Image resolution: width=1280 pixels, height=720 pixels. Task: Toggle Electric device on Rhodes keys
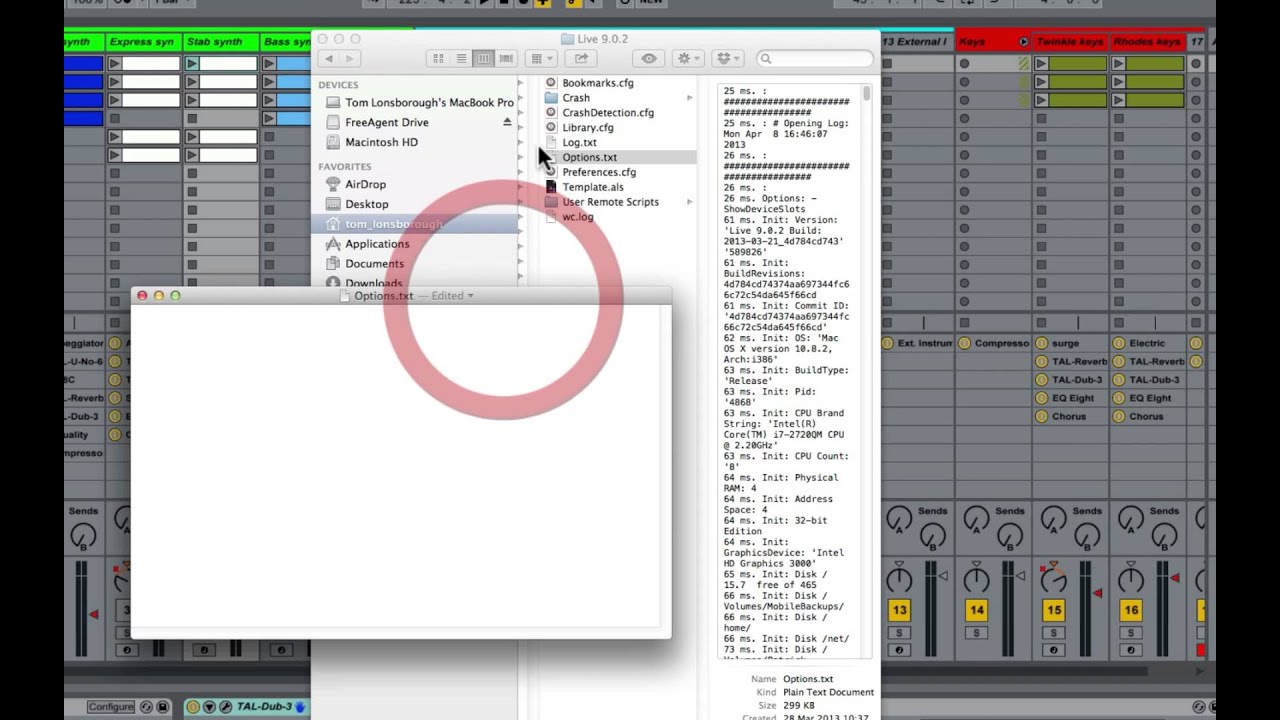pos(1119,344)
